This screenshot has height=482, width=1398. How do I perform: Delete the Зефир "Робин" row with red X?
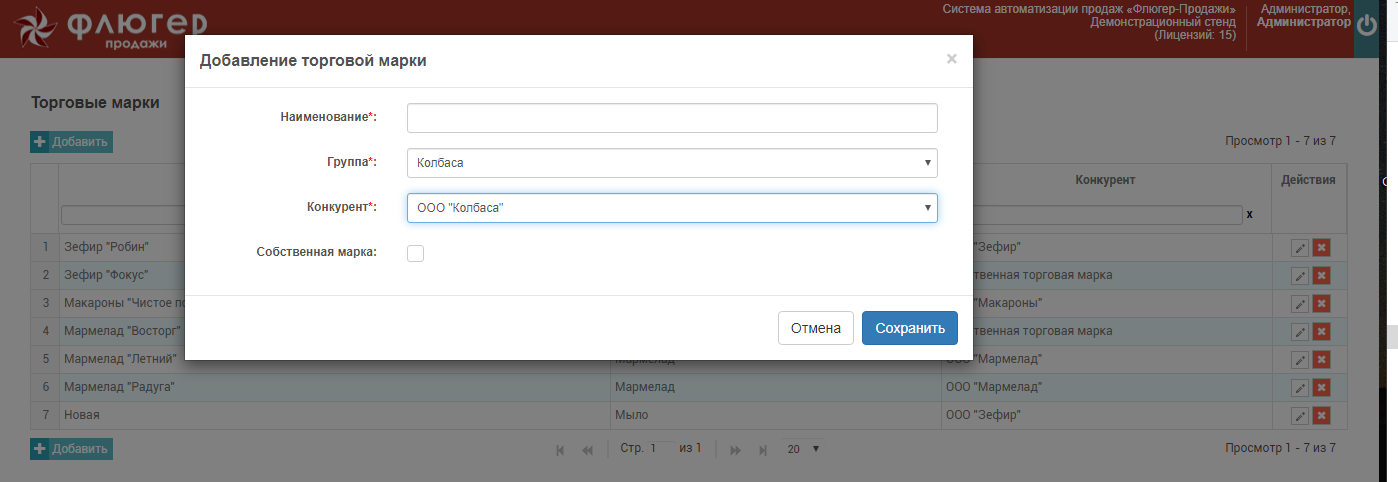pos(1320,248)
